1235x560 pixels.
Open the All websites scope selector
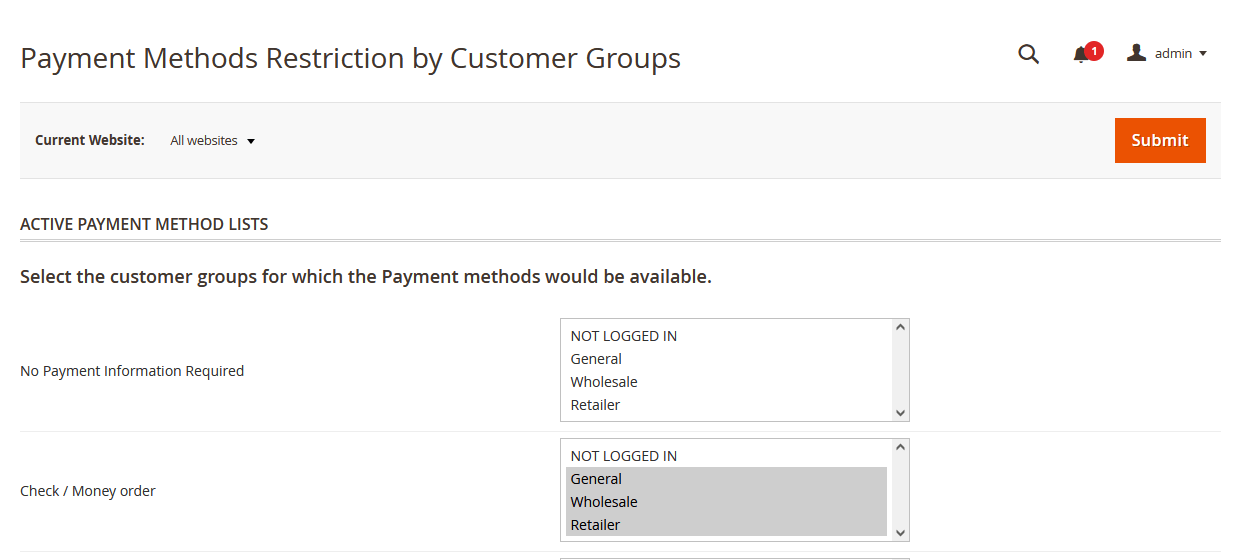pos(212,141)
